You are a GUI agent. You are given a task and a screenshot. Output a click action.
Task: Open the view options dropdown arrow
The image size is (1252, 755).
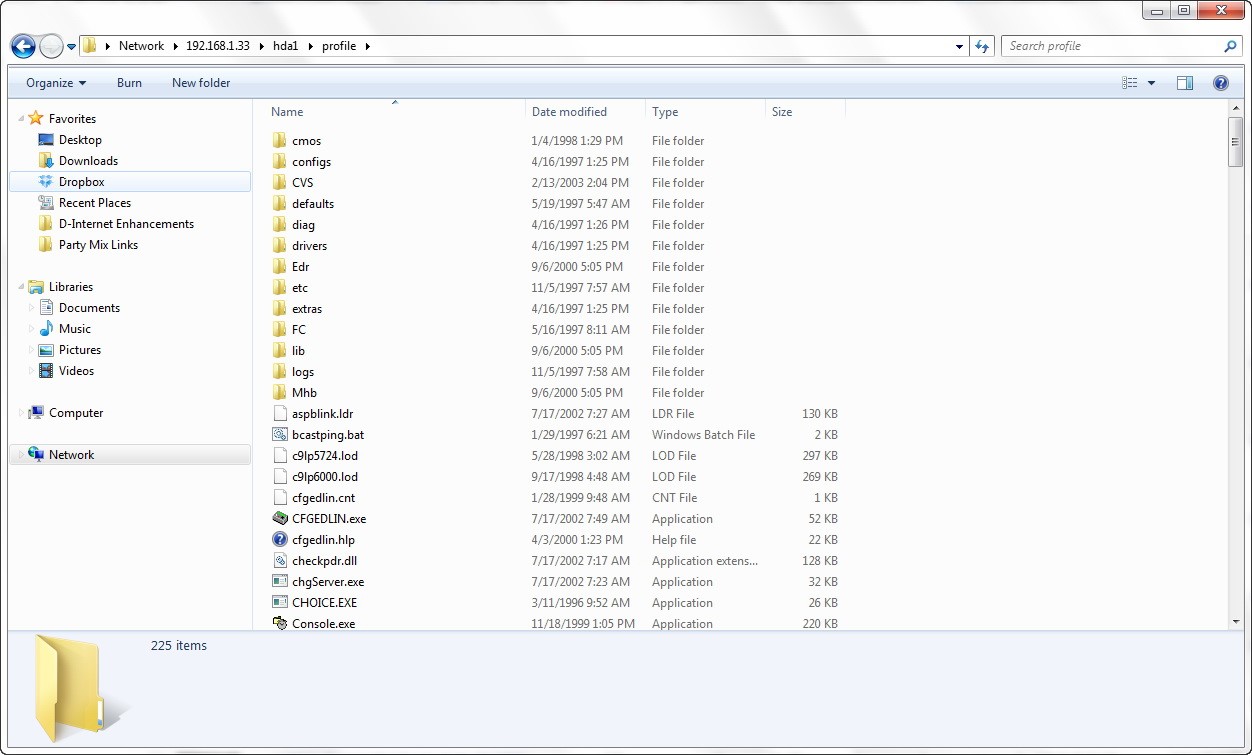(x=1151, y=83)
